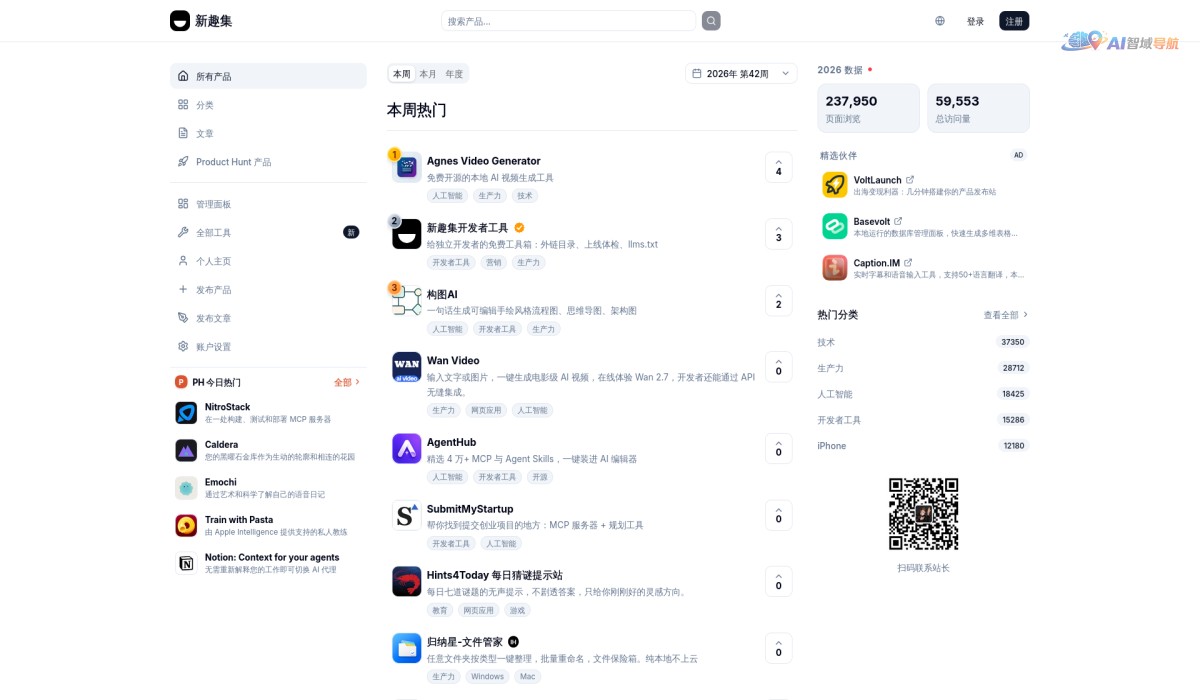
Task: Click the Basevolt partner icon
Action: pyautogui.click(x=835, y=226)
